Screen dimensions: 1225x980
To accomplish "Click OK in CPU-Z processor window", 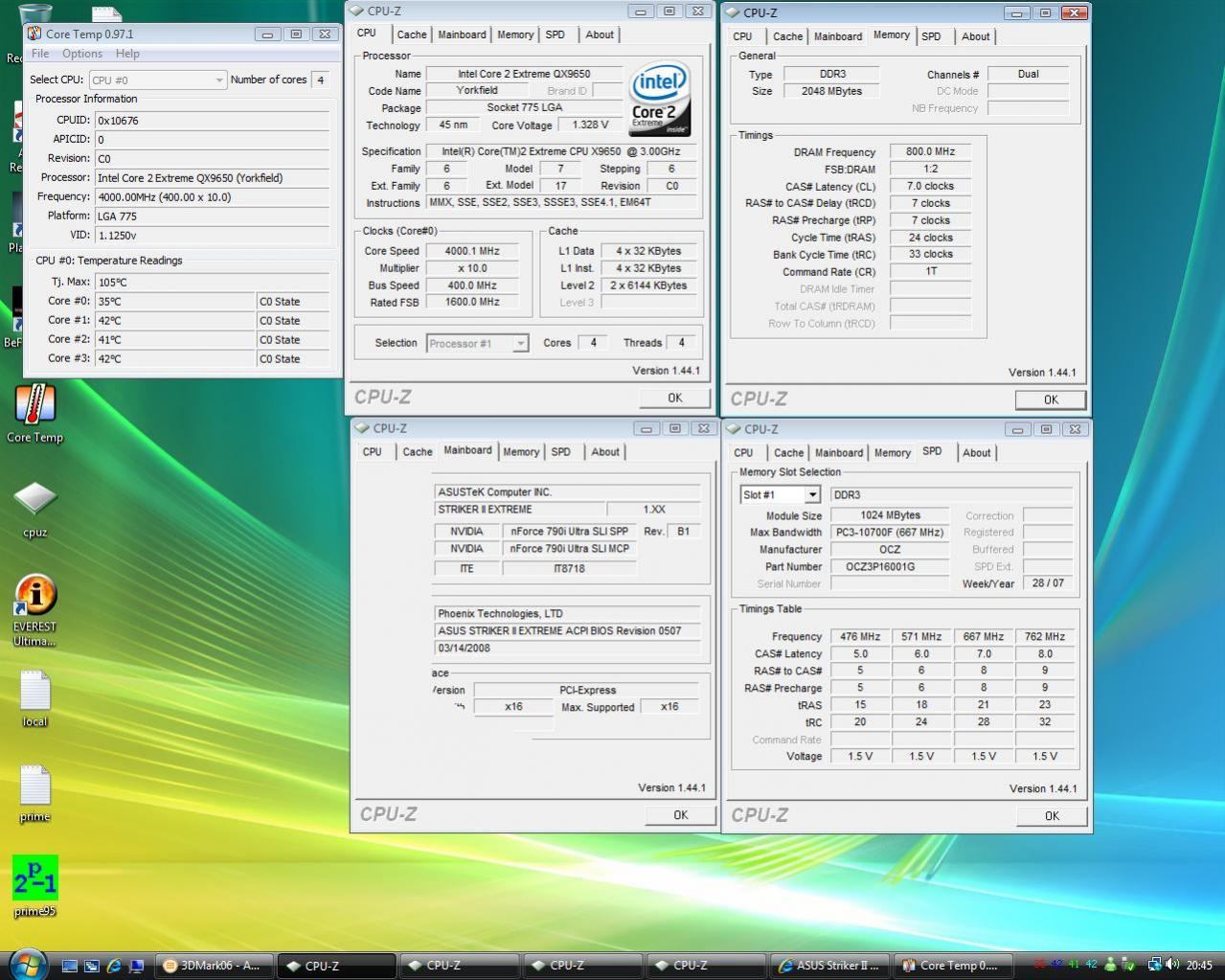I will pos(675,398).
